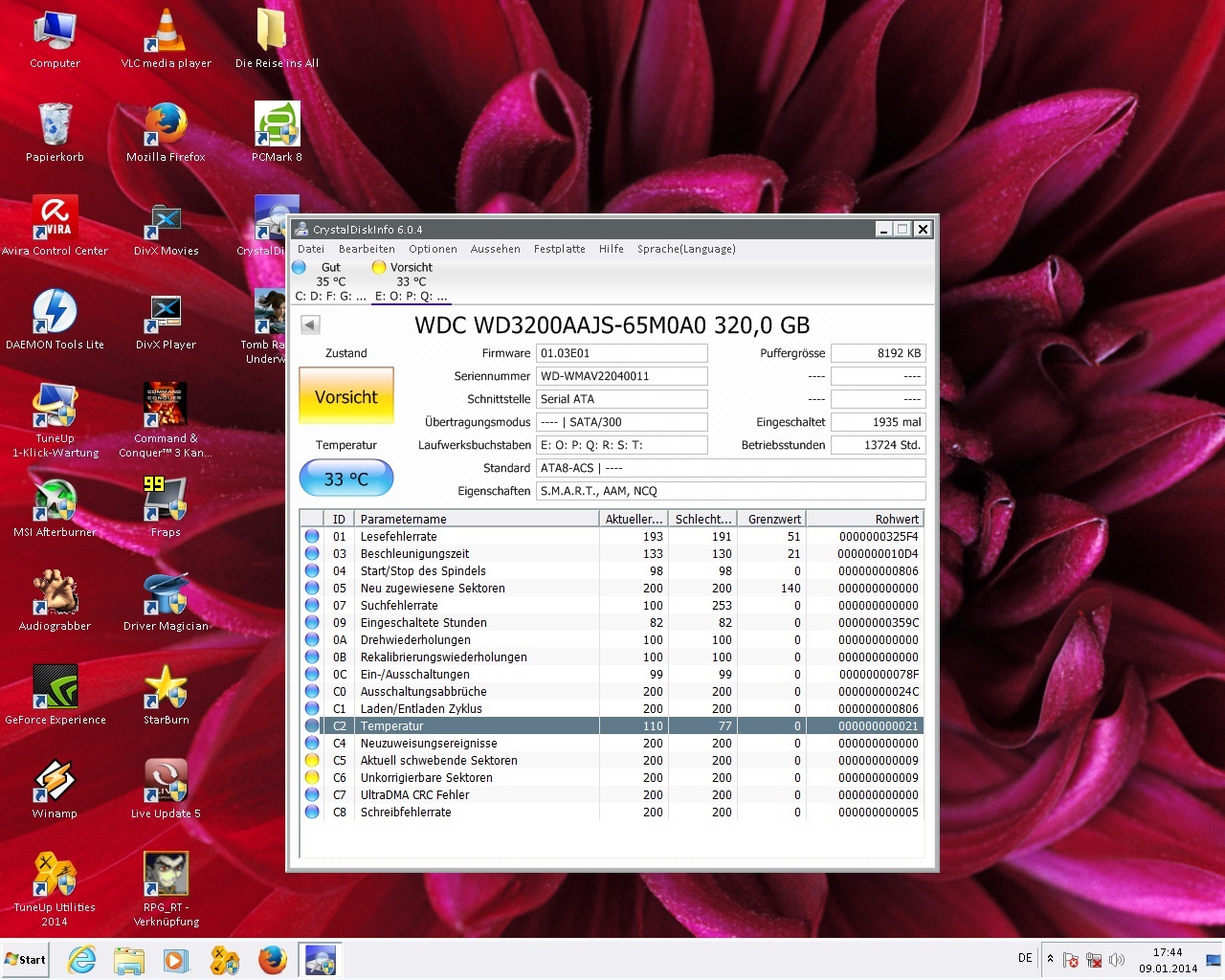The width and height of the screenshot is (1225, 980).
Task: Click the Eingeschaltet value 1935 mal
Action: pyautogui.click(x=879, y=422)
